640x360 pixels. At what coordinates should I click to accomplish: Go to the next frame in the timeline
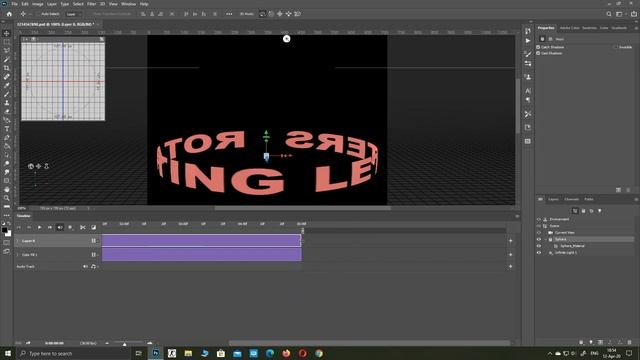pyautogui.click(x=49, y=227)
